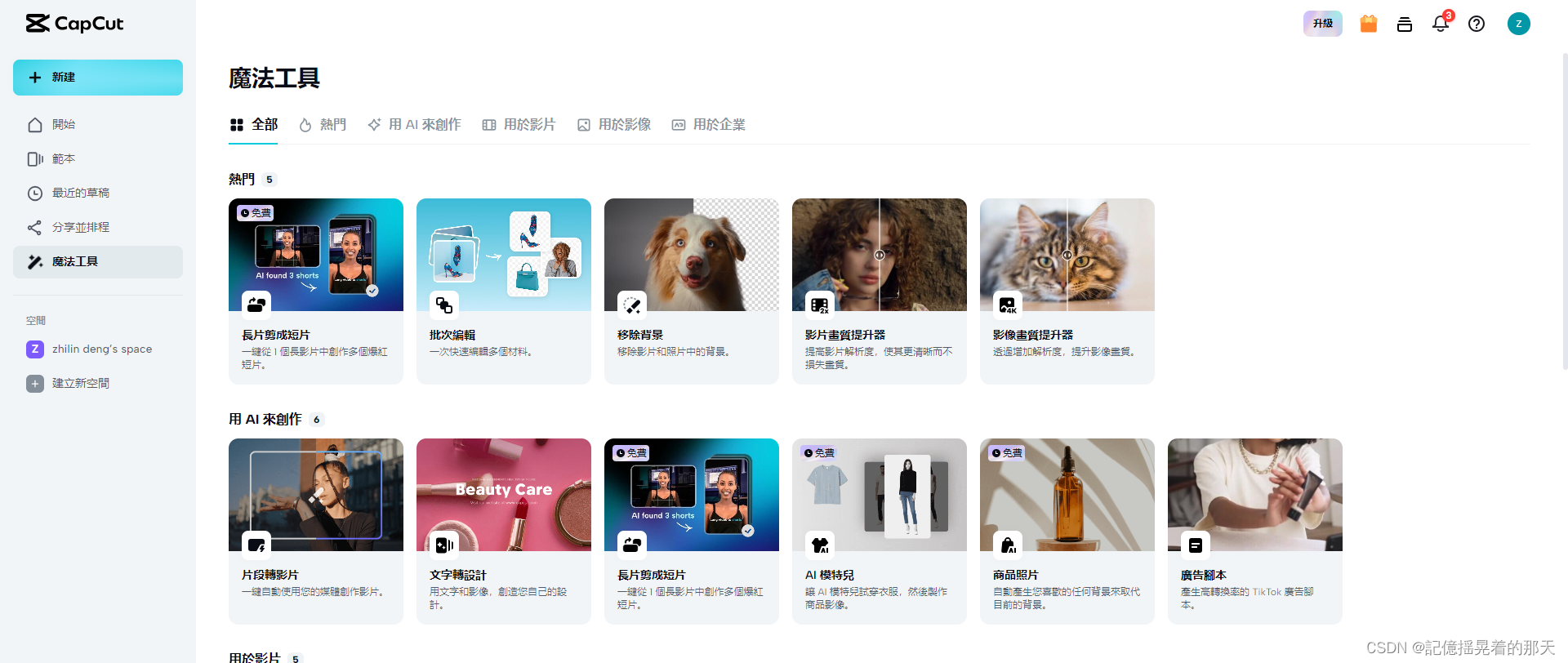Click the 影像畫質提升器 4K icon badge
Viewport: 1568px width, 663px height.
click(x=1008, y=305)
